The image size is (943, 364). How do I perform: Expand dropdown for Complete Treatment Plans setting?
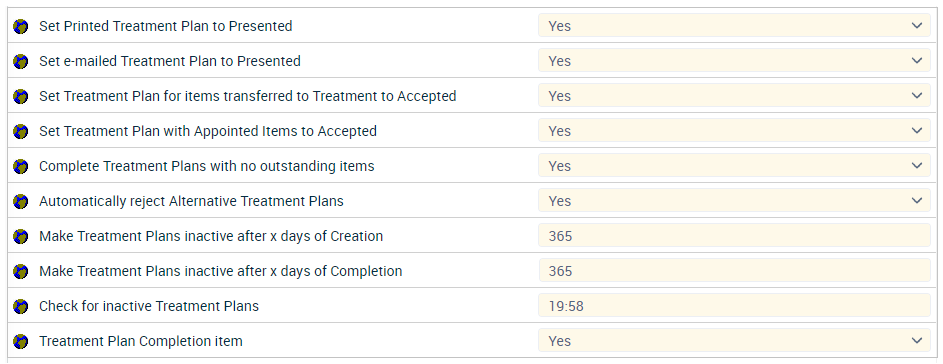[734, 165]
